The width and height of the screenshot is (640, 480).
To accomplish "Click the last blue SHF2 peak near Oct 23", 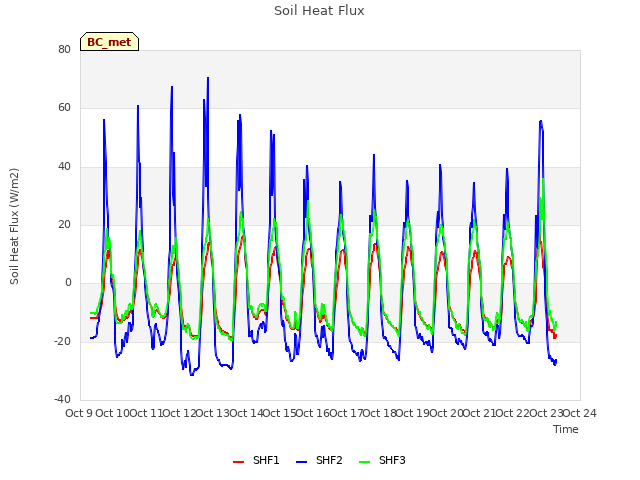I will coord(541,121).
